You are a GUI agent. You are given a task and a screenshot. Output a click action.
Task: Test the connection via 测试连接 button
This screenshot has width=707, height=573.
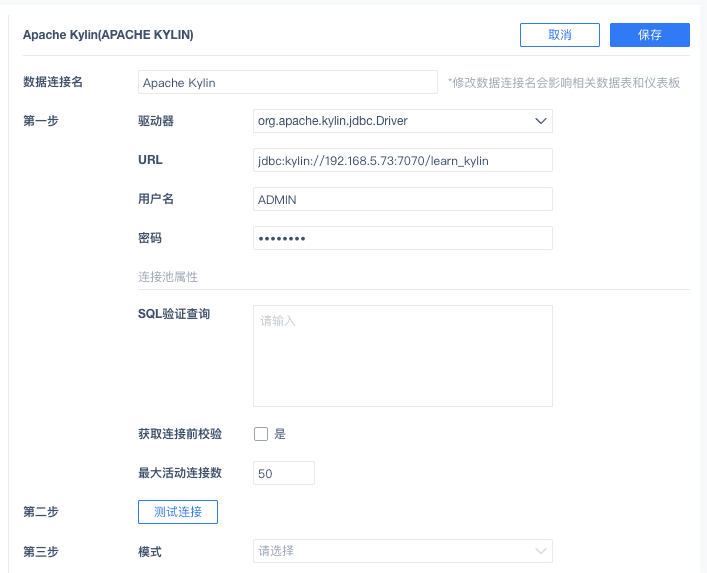178,512
